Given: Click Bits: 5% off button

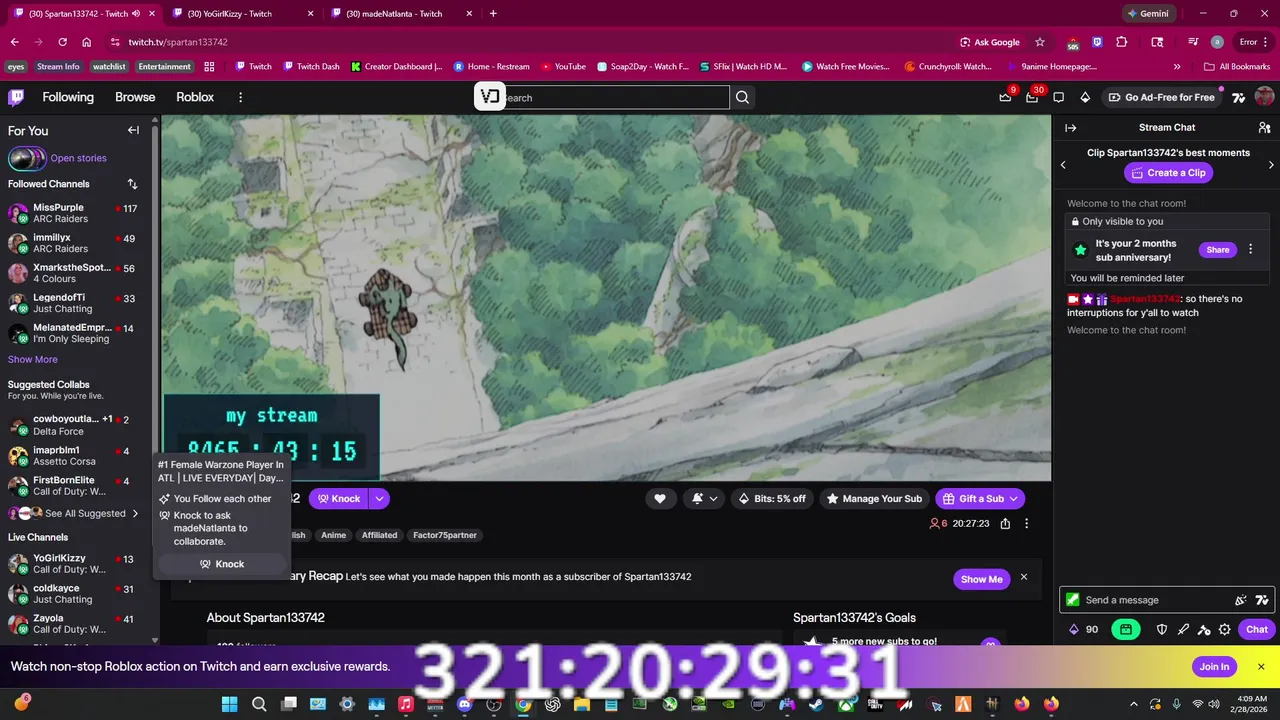Looking at the screenshot, I should click(x=772, y=498).
